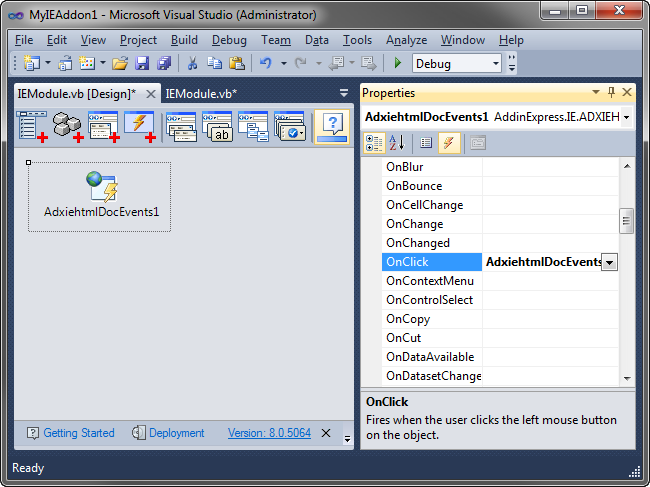The height and width of the screenshot is (487, 650).
Task: Close the IEModule.vb [Design] tab
Action: 151,94
